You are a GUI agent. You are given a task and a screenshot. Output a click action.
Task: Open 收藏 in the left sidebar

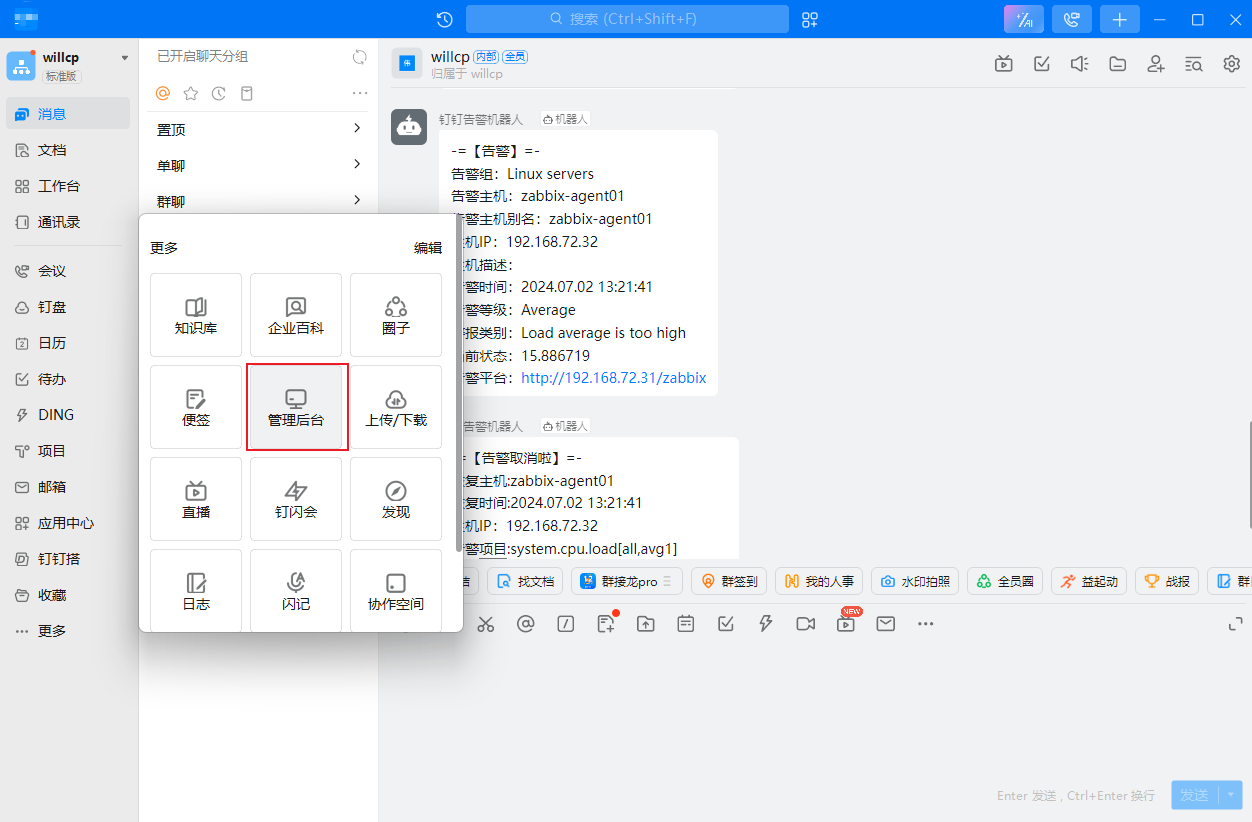(x=68, y=595)
